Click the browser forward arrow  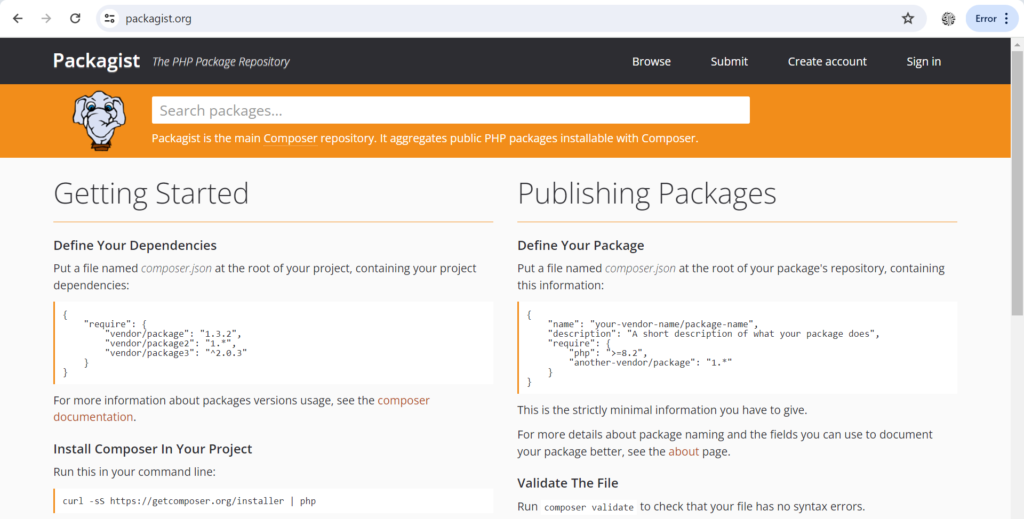[x=46, y=18]
